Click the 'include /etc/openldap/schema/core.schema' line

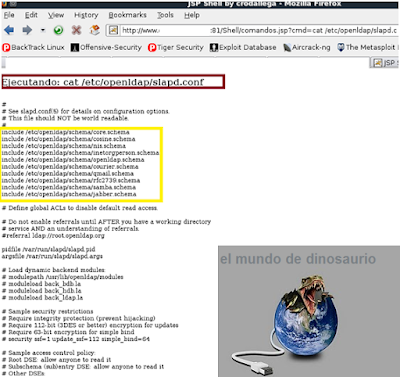65,132
